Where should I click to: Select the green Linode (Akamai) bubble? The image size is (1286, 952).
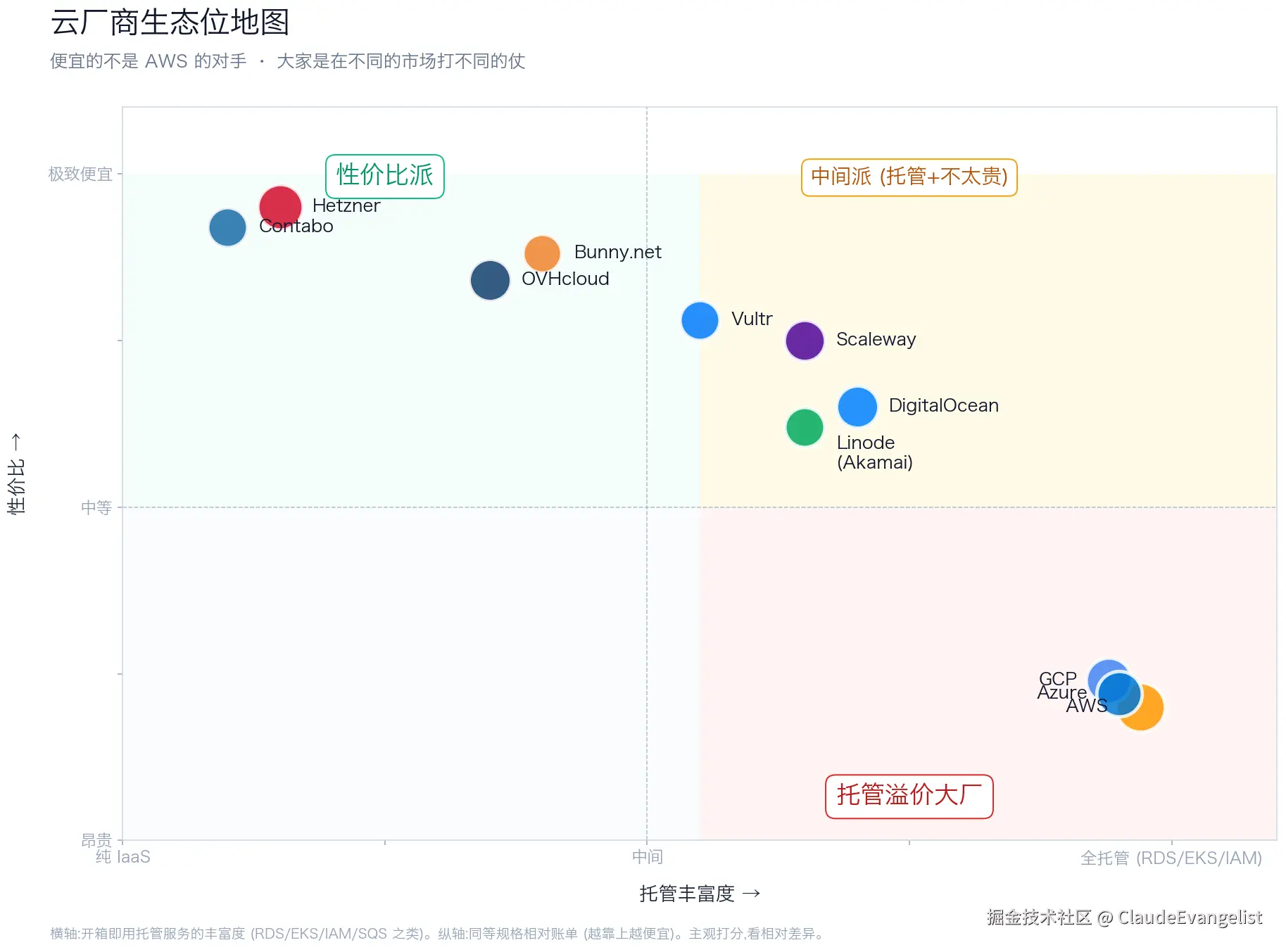pyautogui.click(x=805, y=427)
